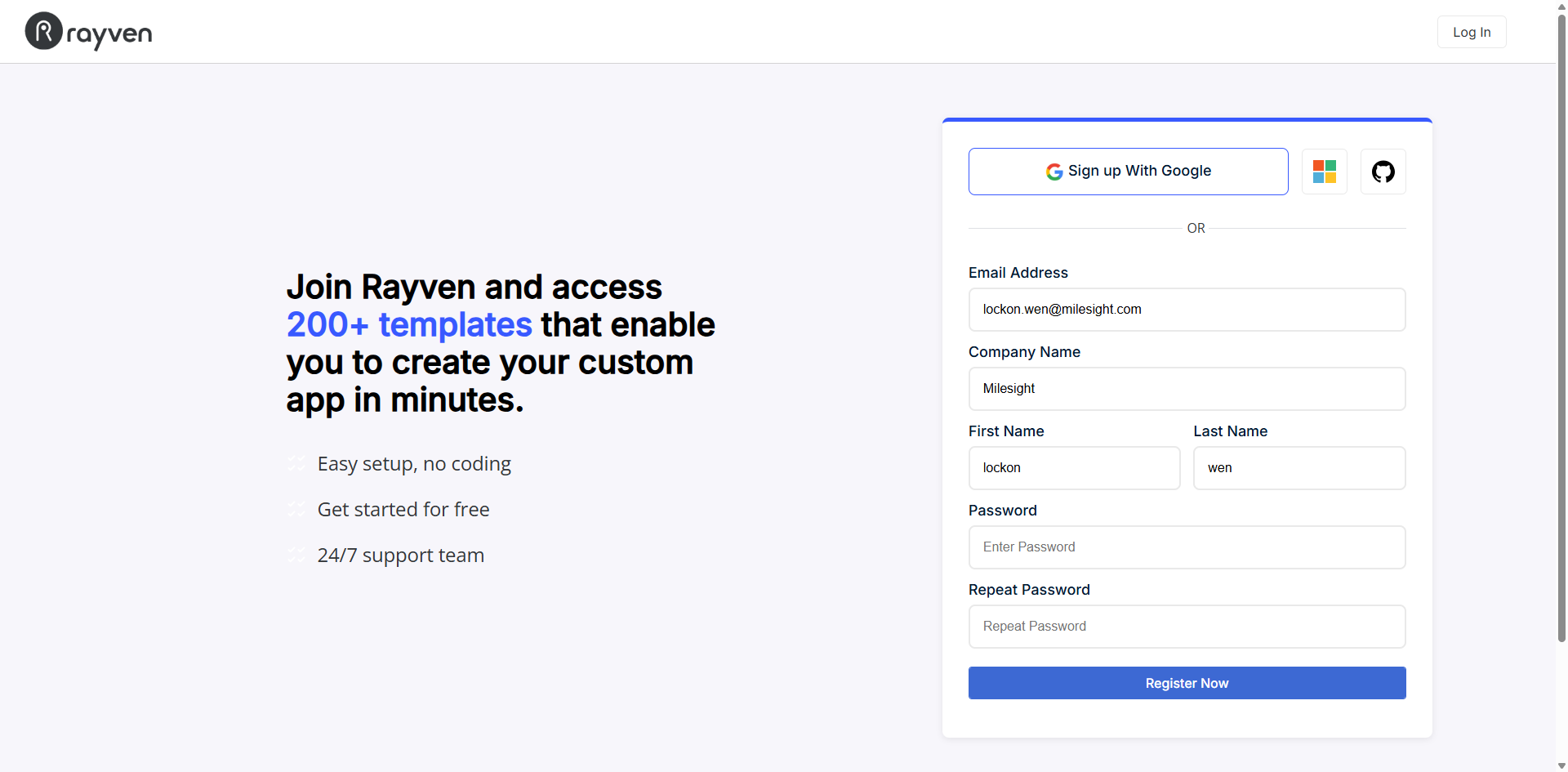1568x772 pixels.
Task: Focus the Enter Password field
Action: point(1187,547)
